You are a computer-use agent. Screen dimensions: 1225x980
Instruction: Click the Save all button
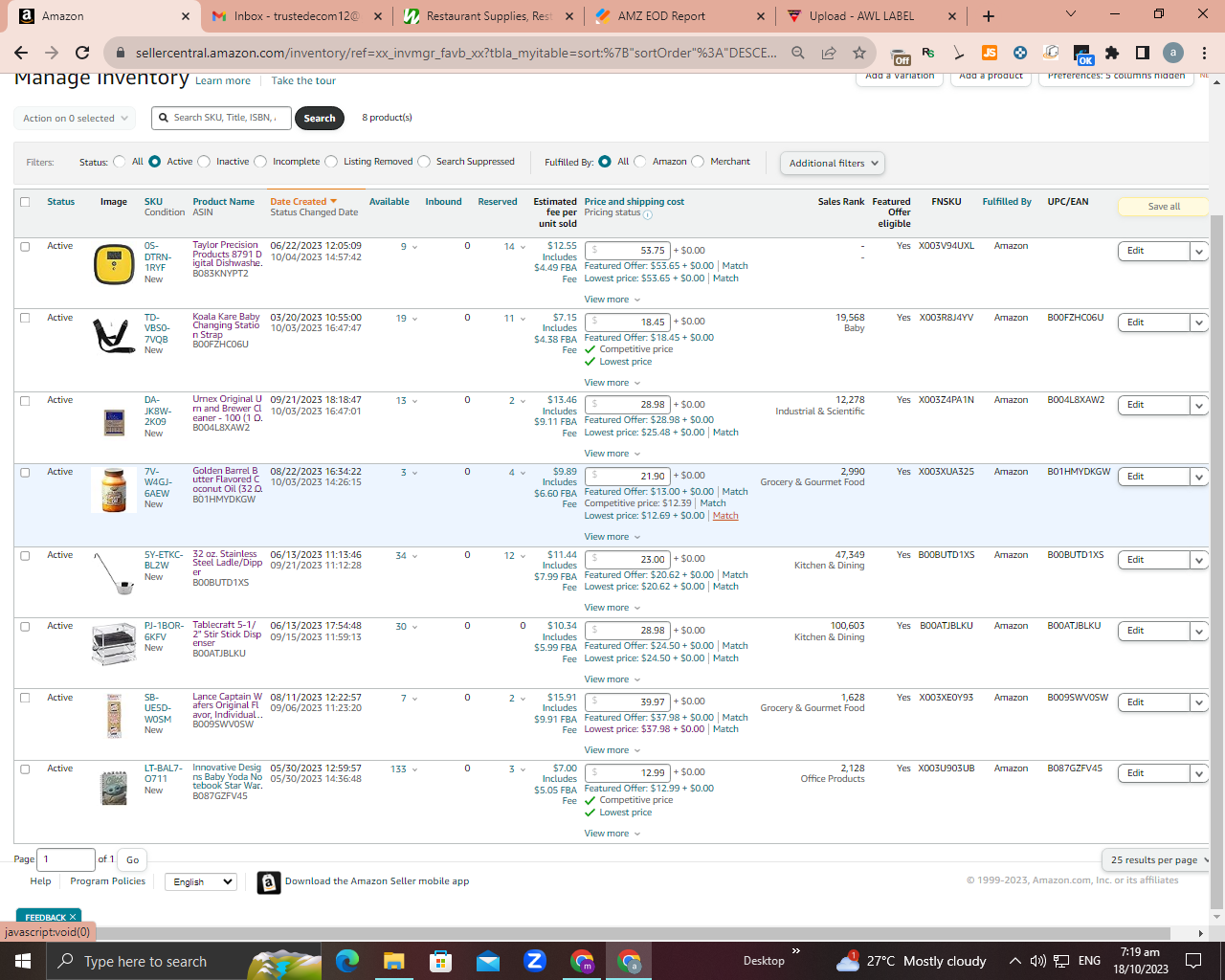[1164, 206]
